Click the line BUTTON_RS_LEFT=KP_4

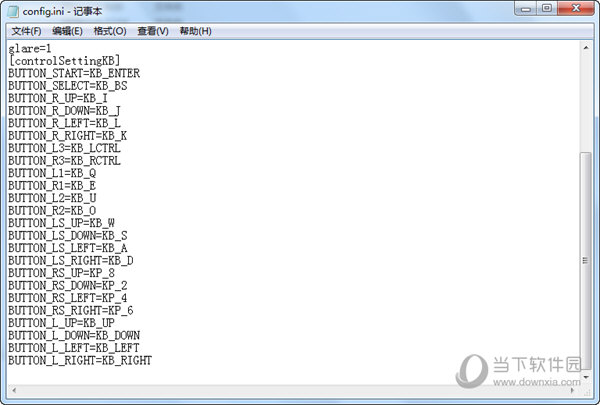[68, 298]
